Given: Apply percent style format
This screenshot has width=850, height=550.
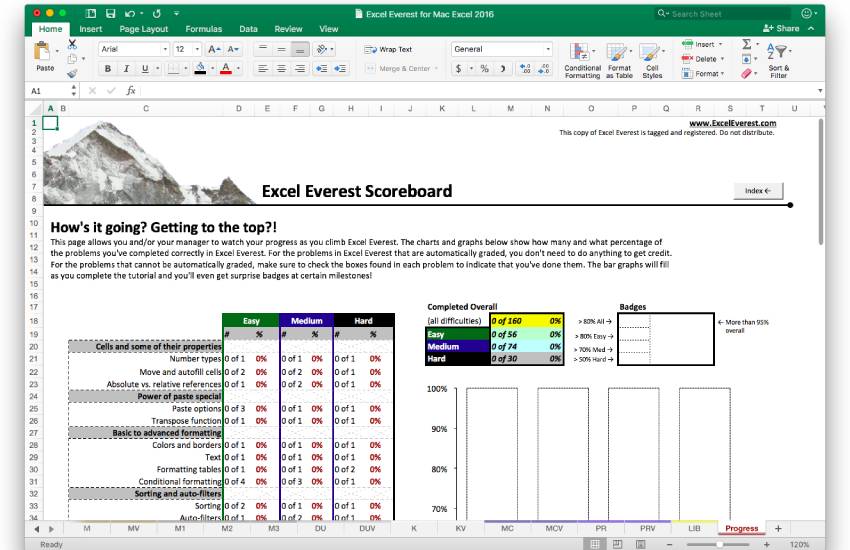Looking at the screenshot, I should click(485, 69).
